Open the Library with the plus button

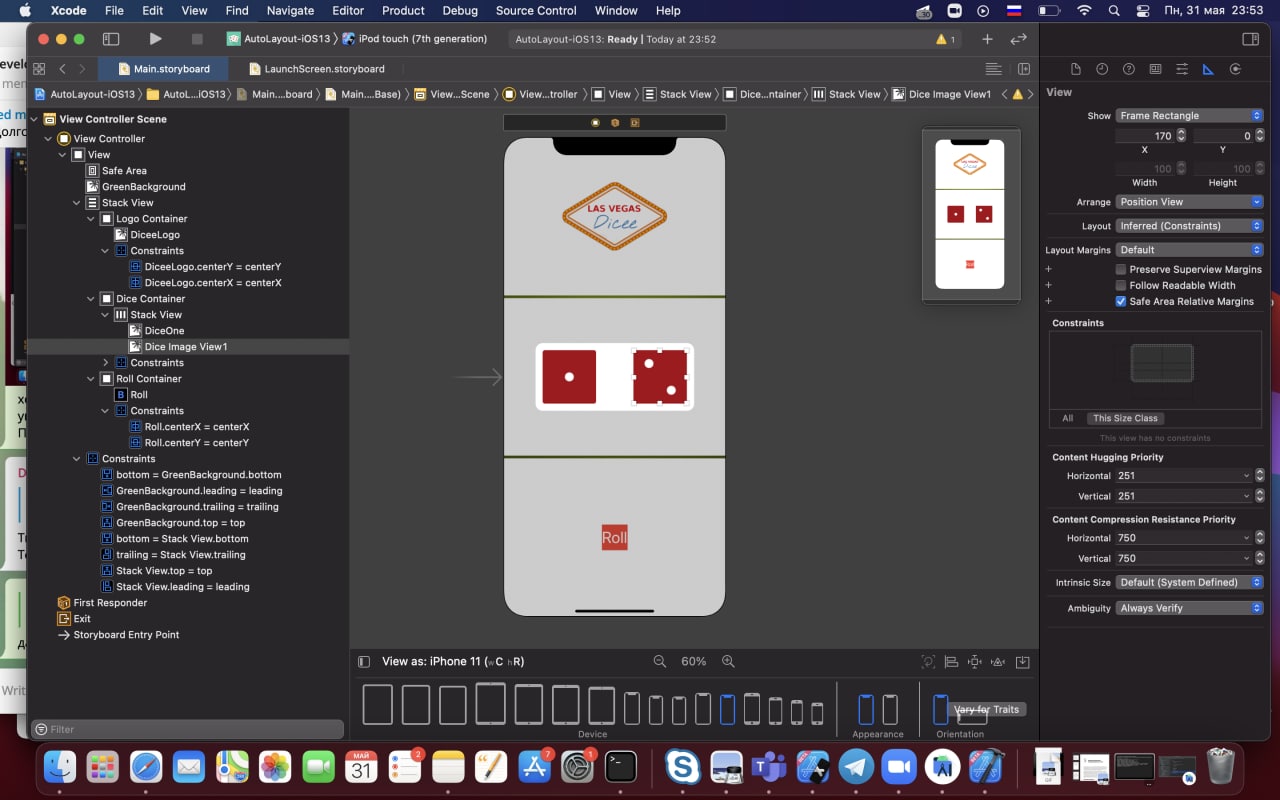[987, 39]
